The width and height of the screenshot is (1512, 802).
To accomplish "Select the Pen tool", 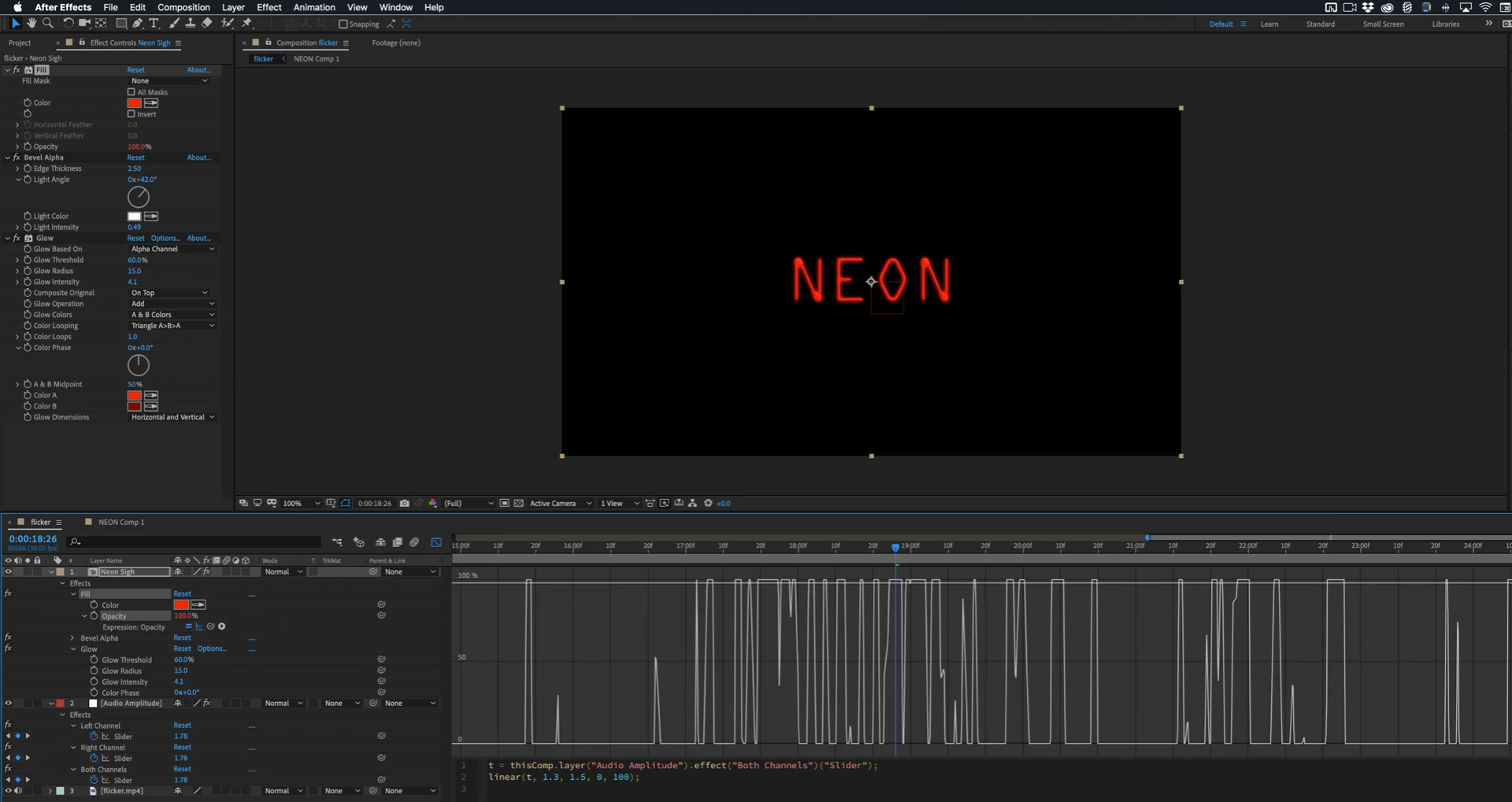I will (138, 24).
